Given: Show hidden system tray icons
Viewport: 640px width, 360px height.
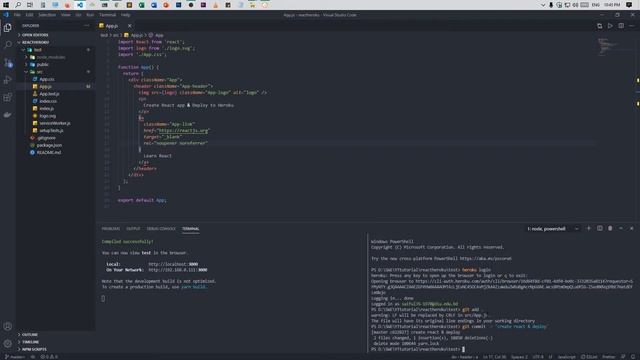Looking at the screenshot, I should 543,5.
